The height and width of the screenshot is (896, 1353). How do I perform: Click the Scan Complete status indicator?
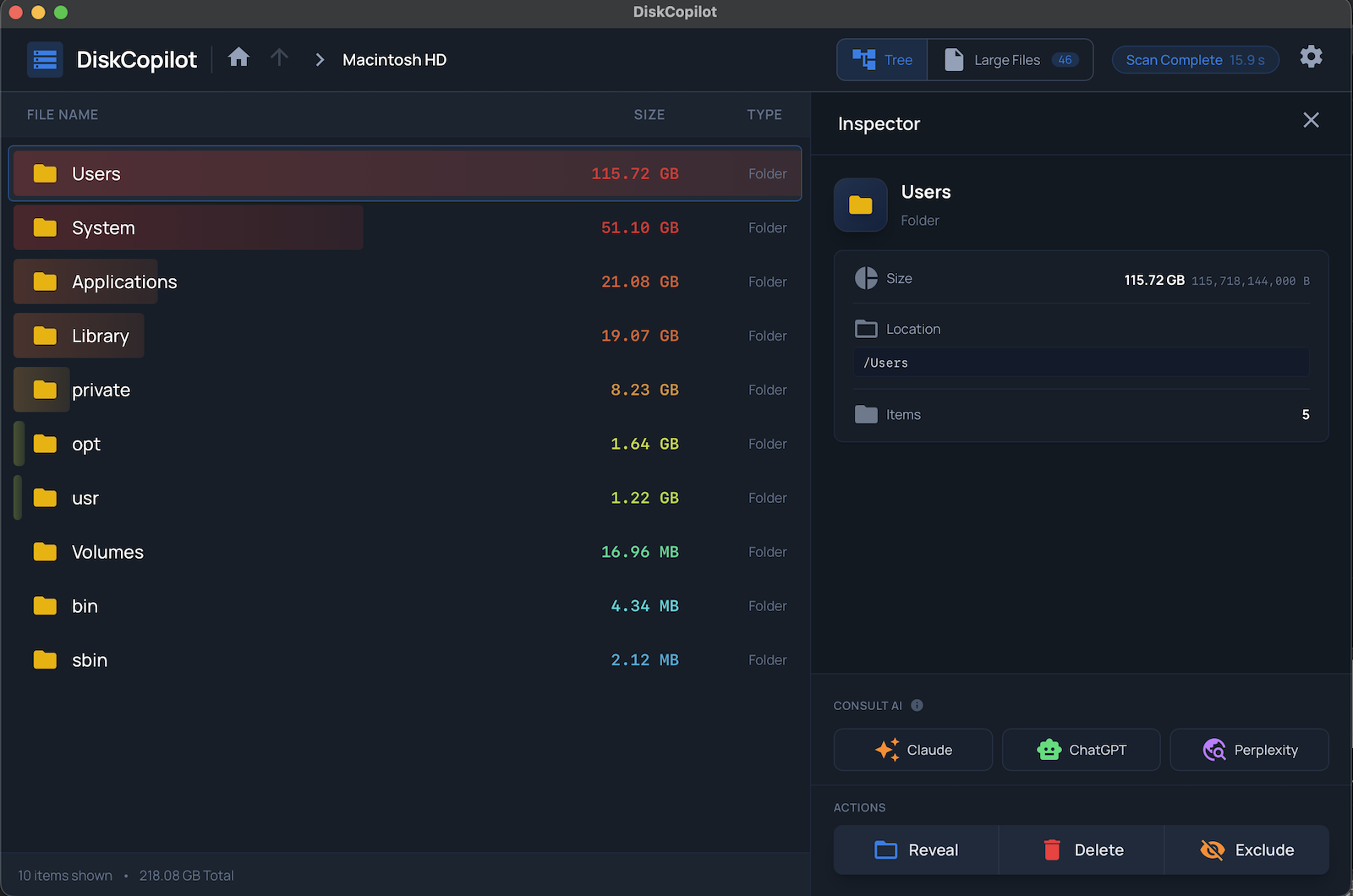(x=1195, y=59)
